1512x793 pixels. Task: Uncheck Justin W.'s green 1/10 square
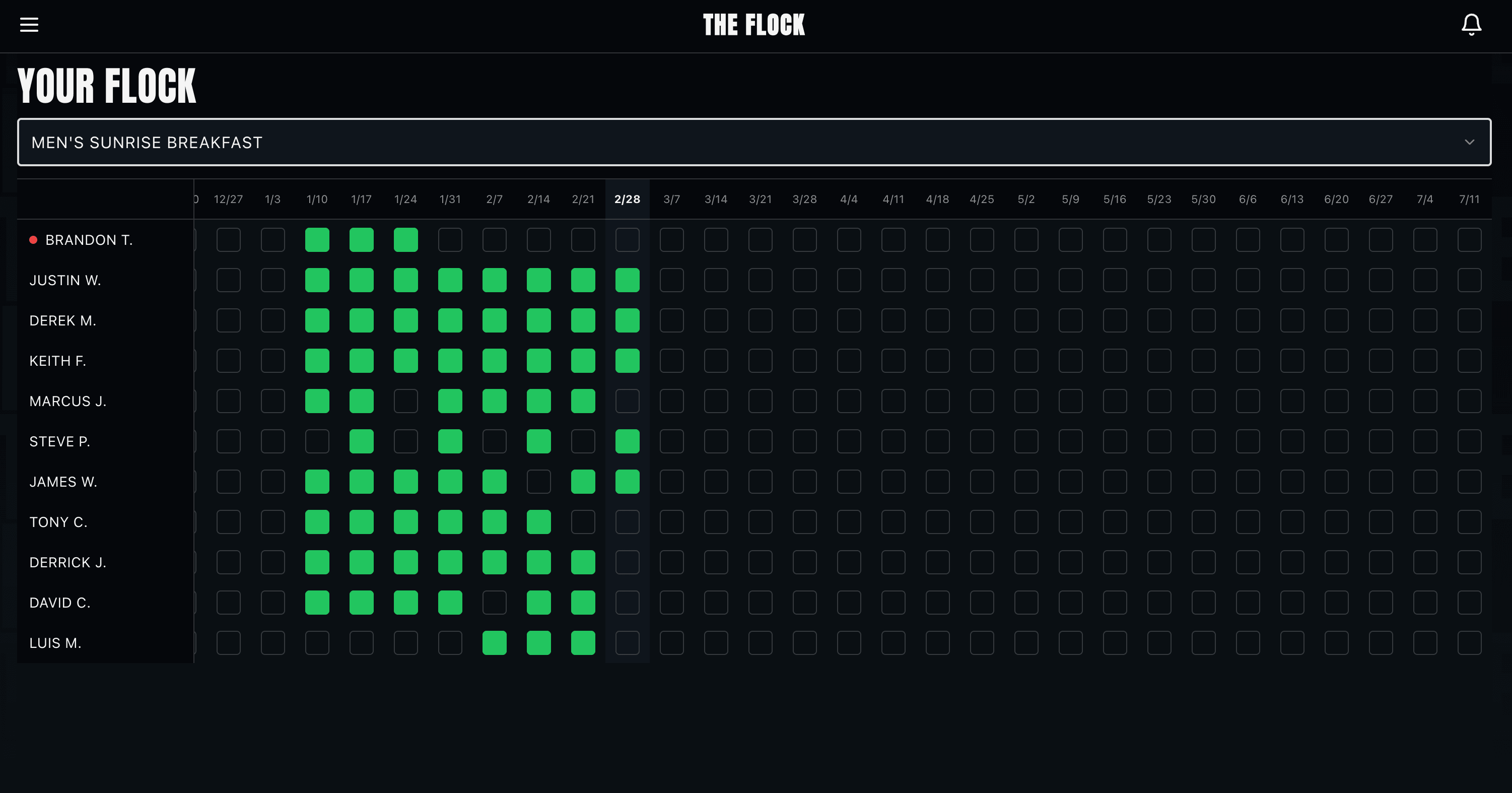(317, 280)
